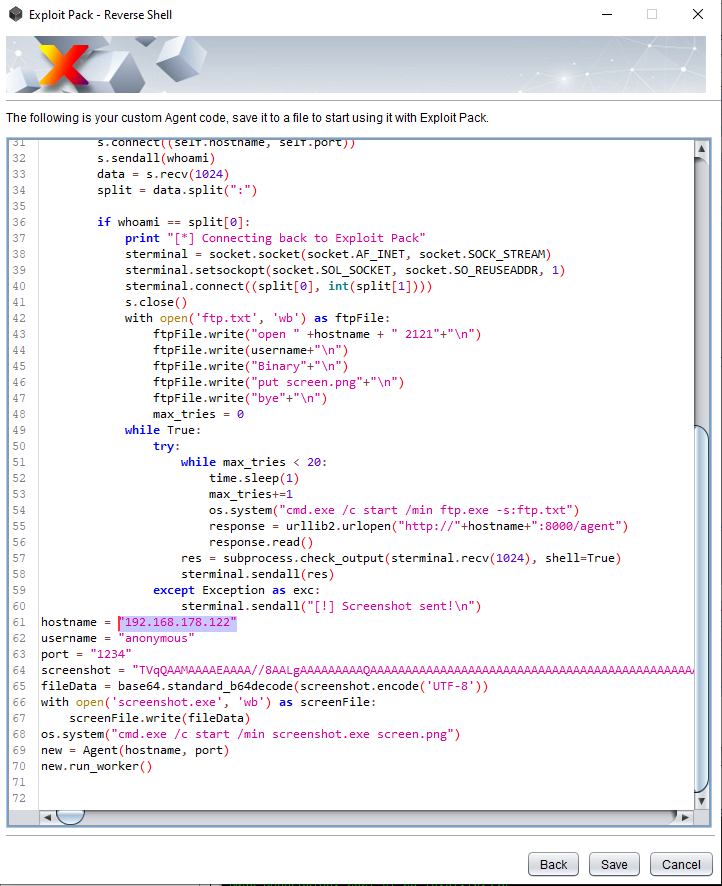Click the vertical scrollbar down arrow
The image size is (722, 886).
point(701,801)
